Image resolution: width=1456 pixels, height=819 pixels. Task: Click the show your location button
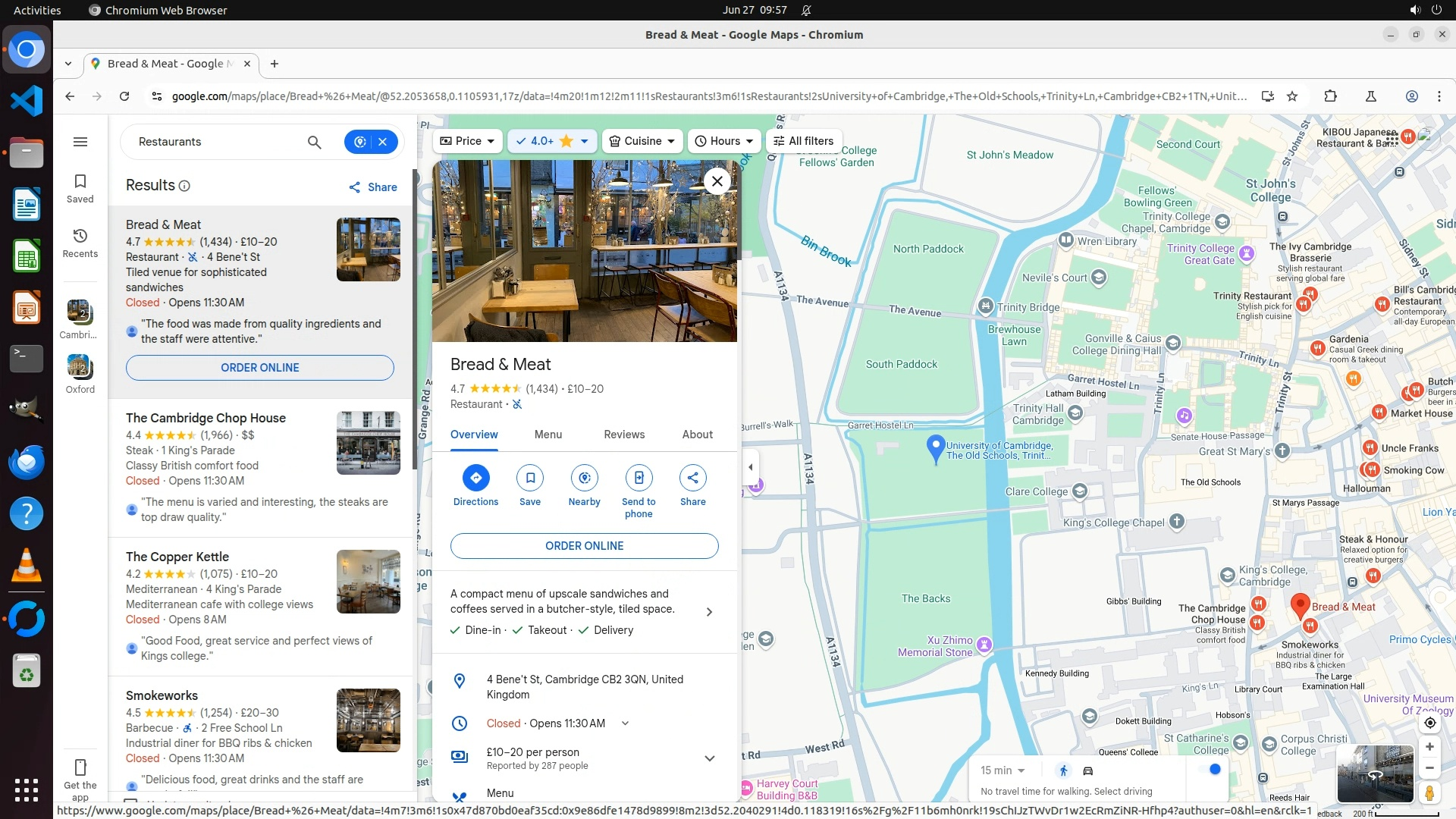coord(1429,723)
